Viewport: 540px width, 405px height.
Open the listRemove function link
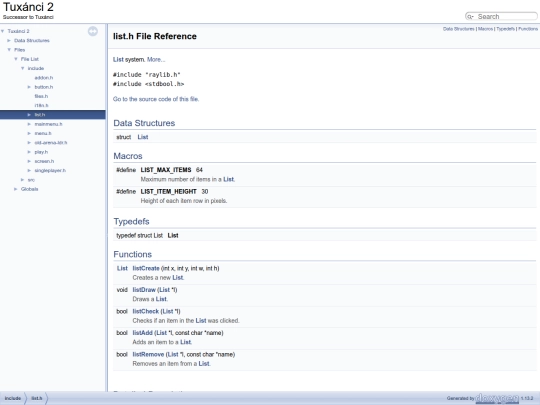point(148,354)
